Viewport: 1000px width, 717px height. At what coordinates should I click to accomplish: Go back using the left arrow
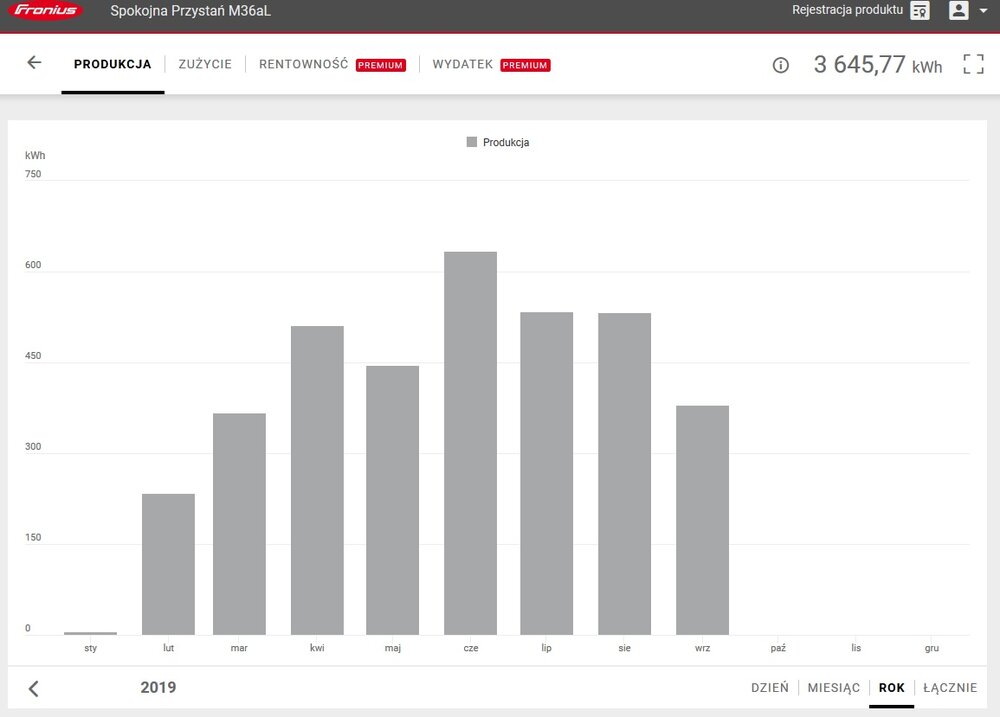click(34, 63)
